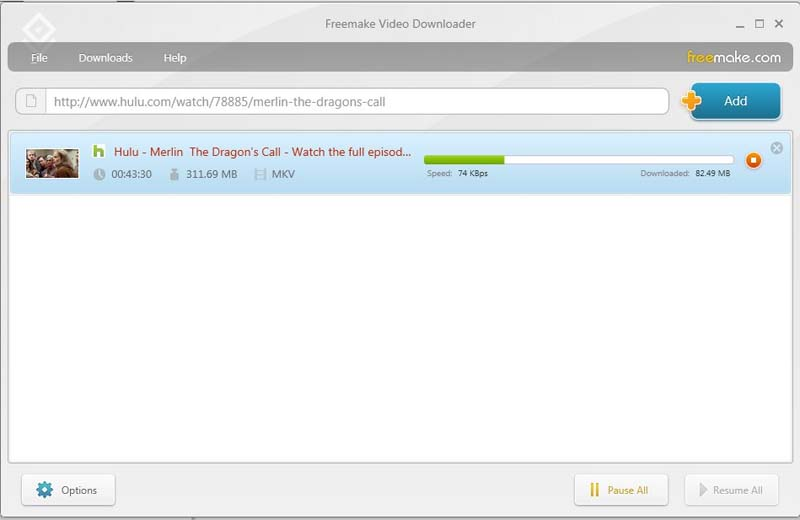
Task: Click the file size weight icon
Action: pyautogui.click(x=174, y=175)
